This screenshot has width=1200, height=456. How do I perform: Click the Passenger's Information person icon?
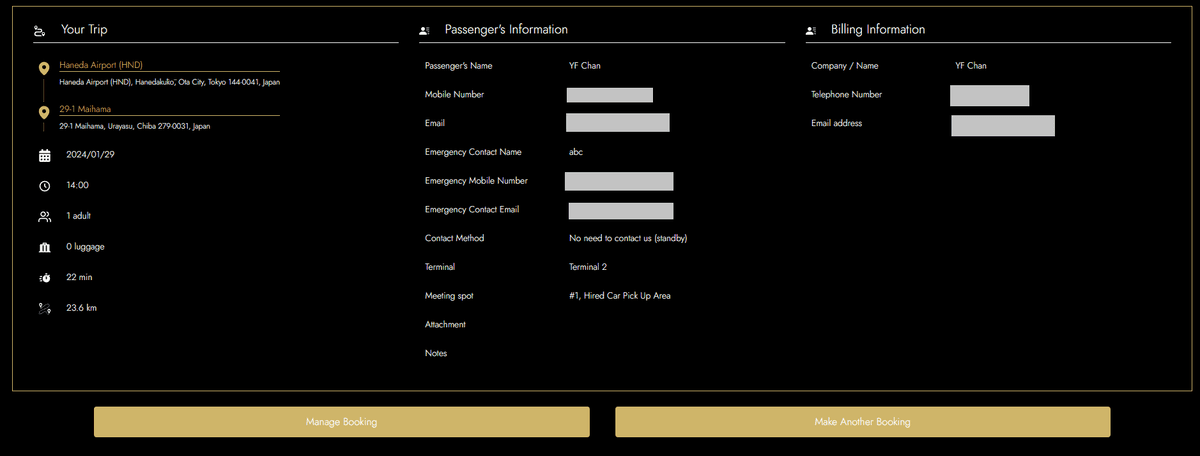pos(425,31)
